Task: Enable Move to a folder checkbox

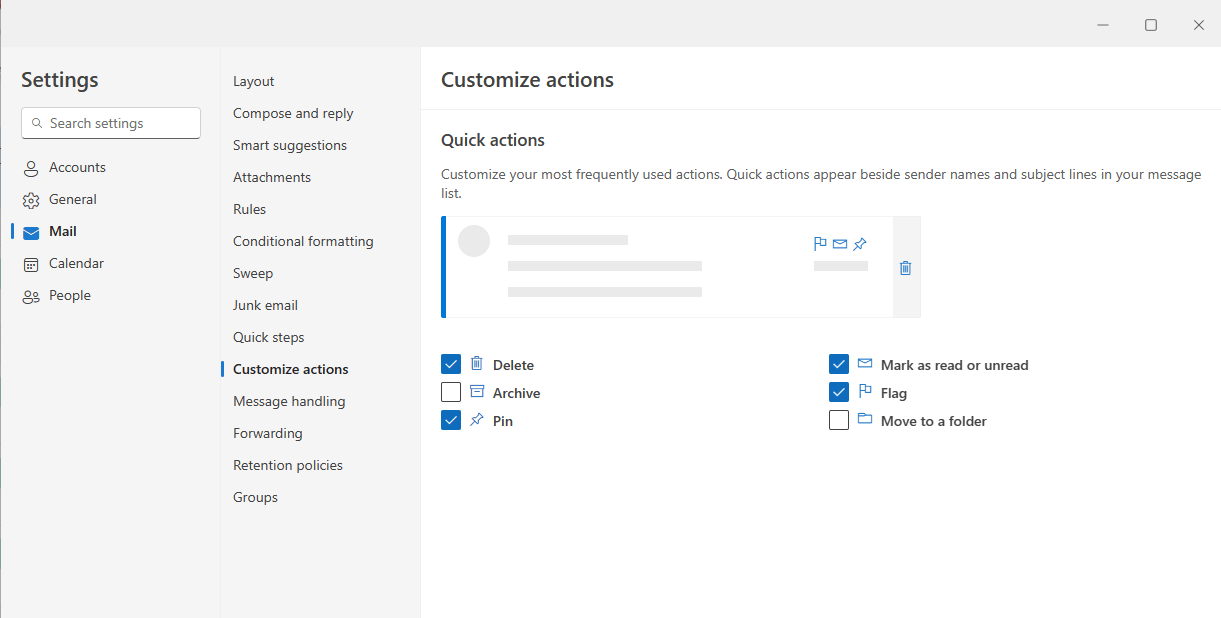Action: (x=839, y=420)
